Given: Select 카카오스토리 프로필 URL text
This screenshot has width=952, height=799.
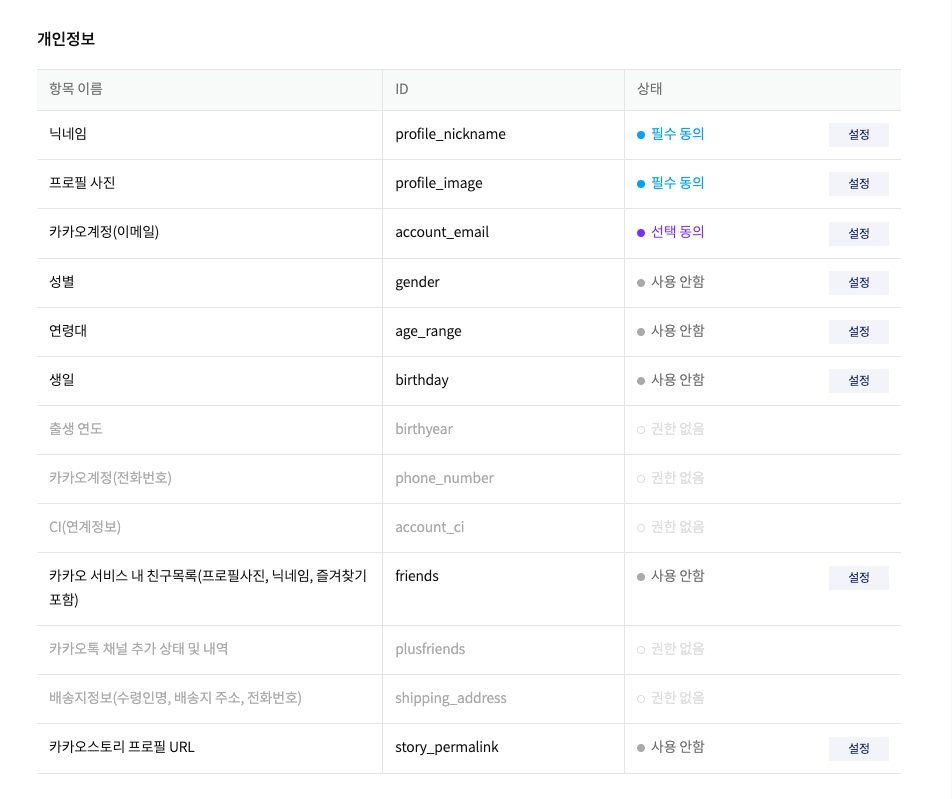Looking at the screenshot, I should (122, 747).
